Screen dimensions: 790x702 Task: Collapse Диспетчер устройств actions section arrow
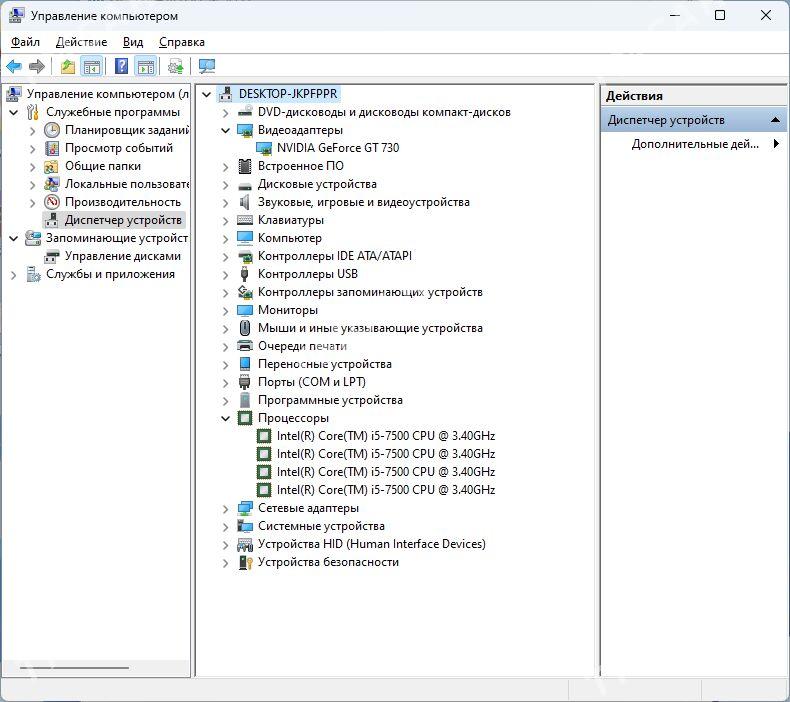tap(775, 120)
